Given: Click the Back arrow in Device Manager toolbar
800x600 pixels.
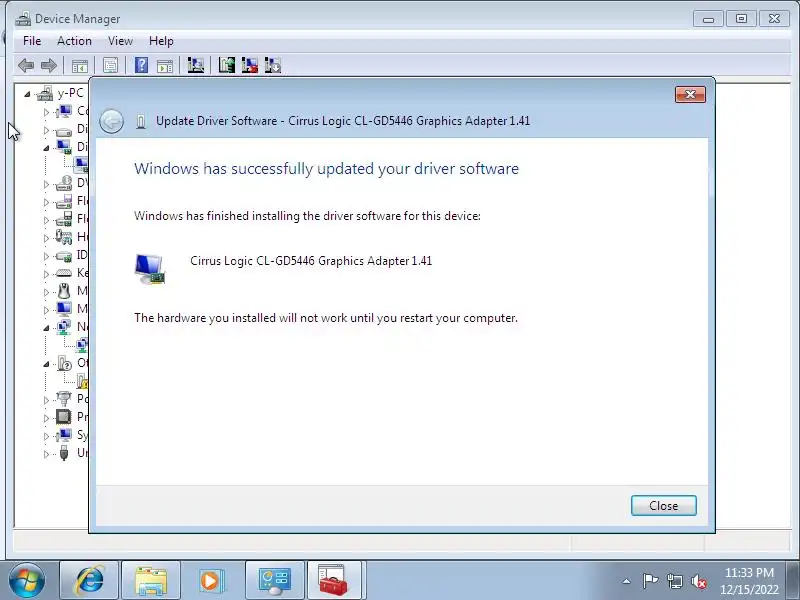Looking at the screenshot, I should click(26, 65).
